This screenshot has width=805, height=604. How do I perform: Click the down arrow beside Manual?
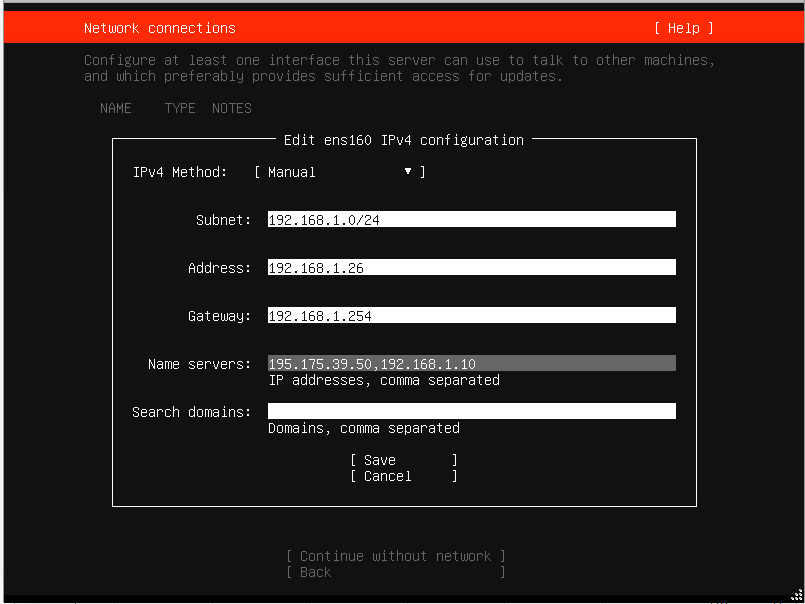point(408,172)
